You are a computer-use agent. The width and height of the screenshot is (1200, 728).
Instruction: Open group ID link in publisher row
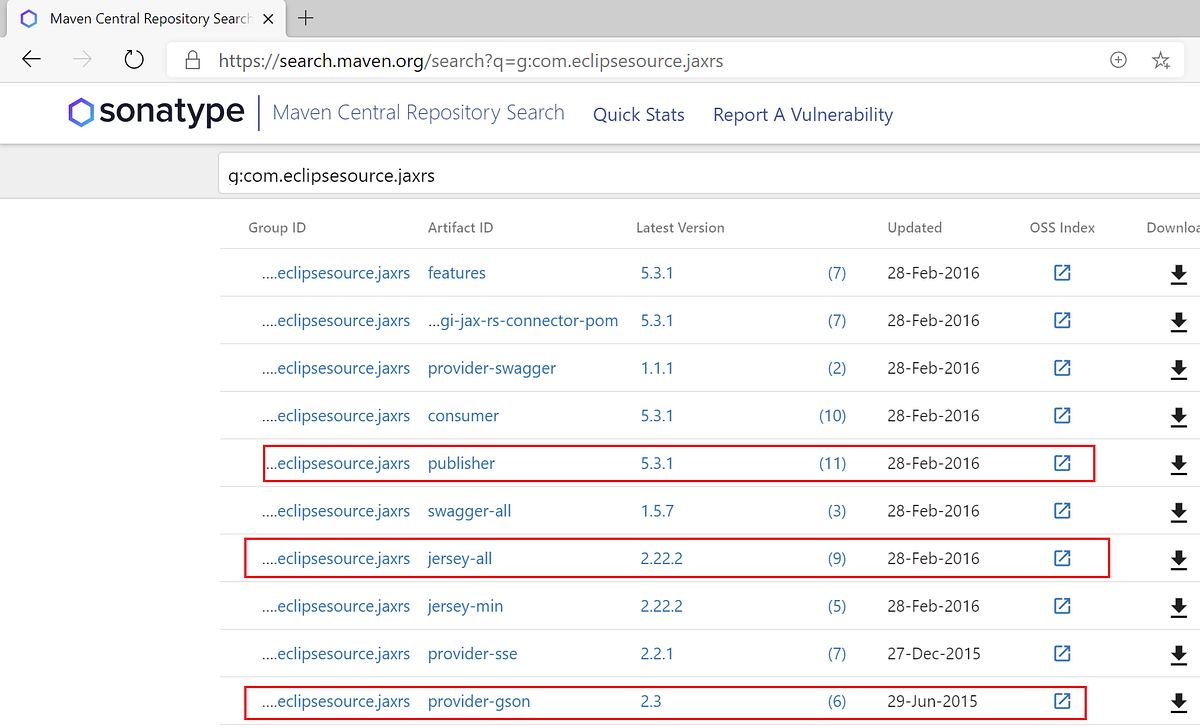coord(336,463)
